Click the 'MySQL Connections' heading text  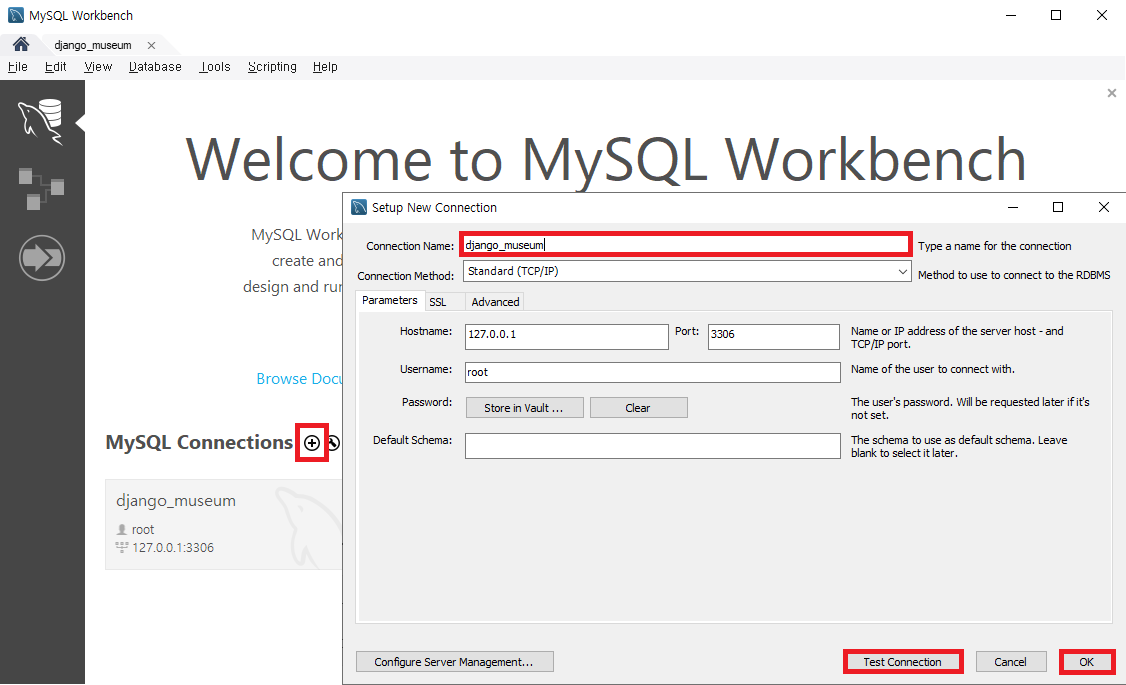click(199, 442)
